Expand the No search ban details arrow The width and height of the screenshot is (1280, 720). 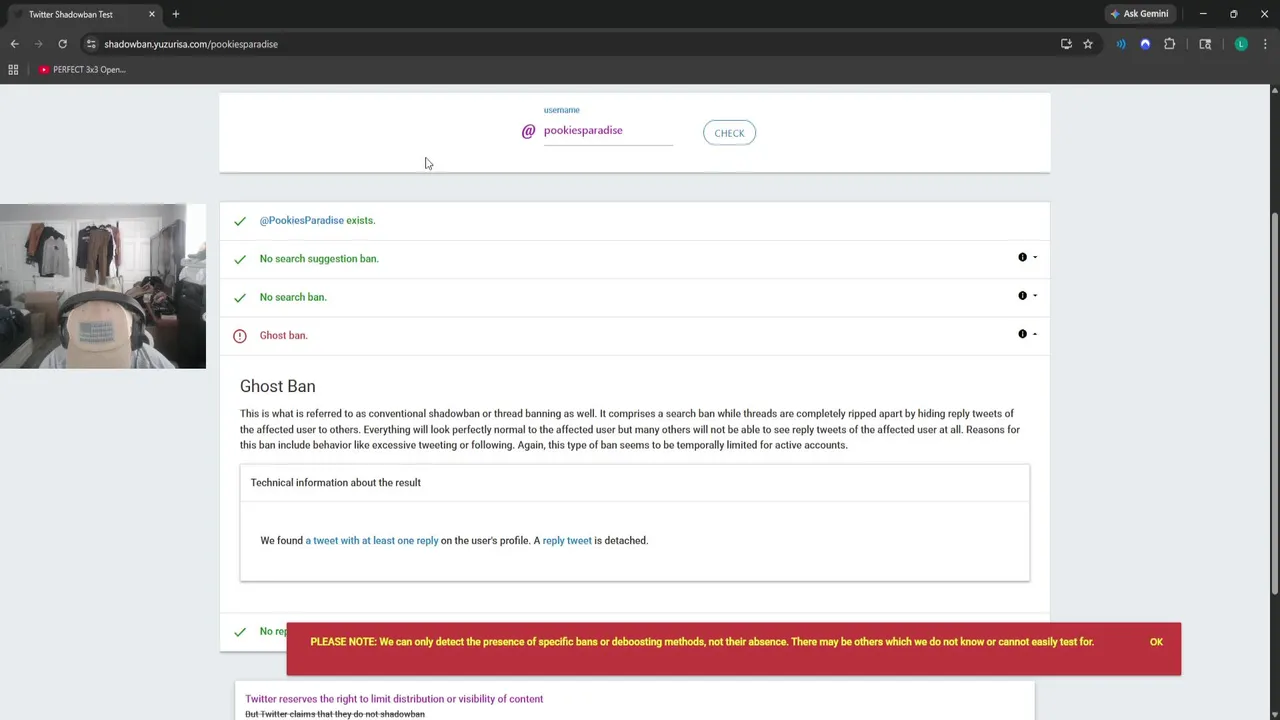coord(1035,296)
